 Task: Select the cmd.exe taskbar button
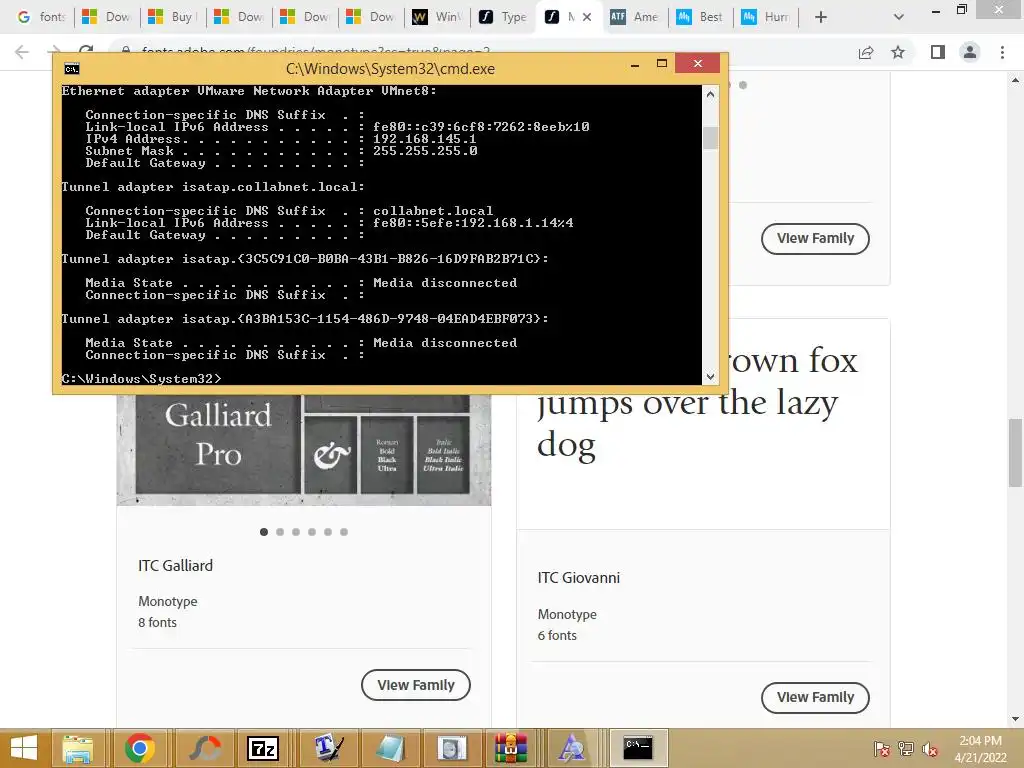click(639, 748)
